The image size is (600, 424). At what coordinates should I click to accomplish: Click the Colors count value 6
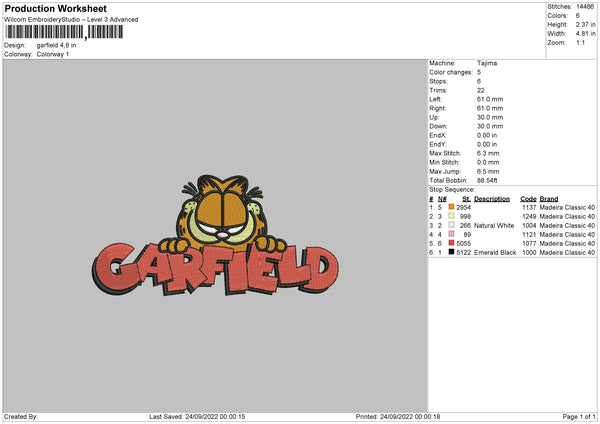(x=578, y=16)
